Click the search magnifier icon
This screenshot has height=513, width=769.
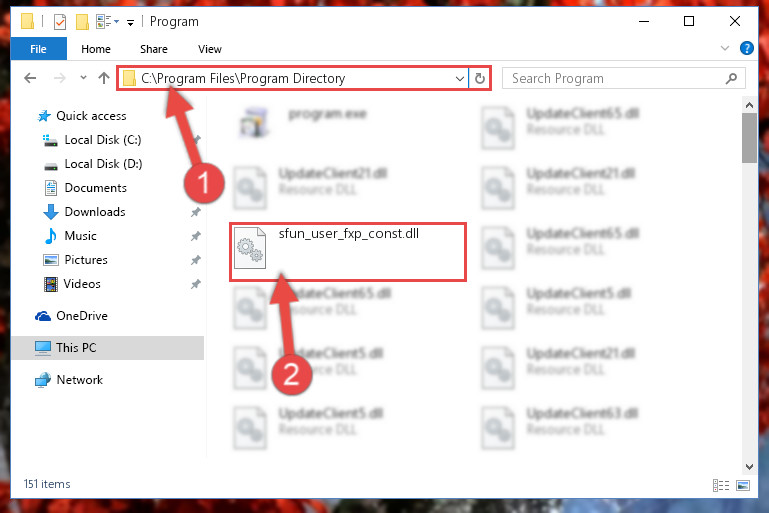coord(731,78)
